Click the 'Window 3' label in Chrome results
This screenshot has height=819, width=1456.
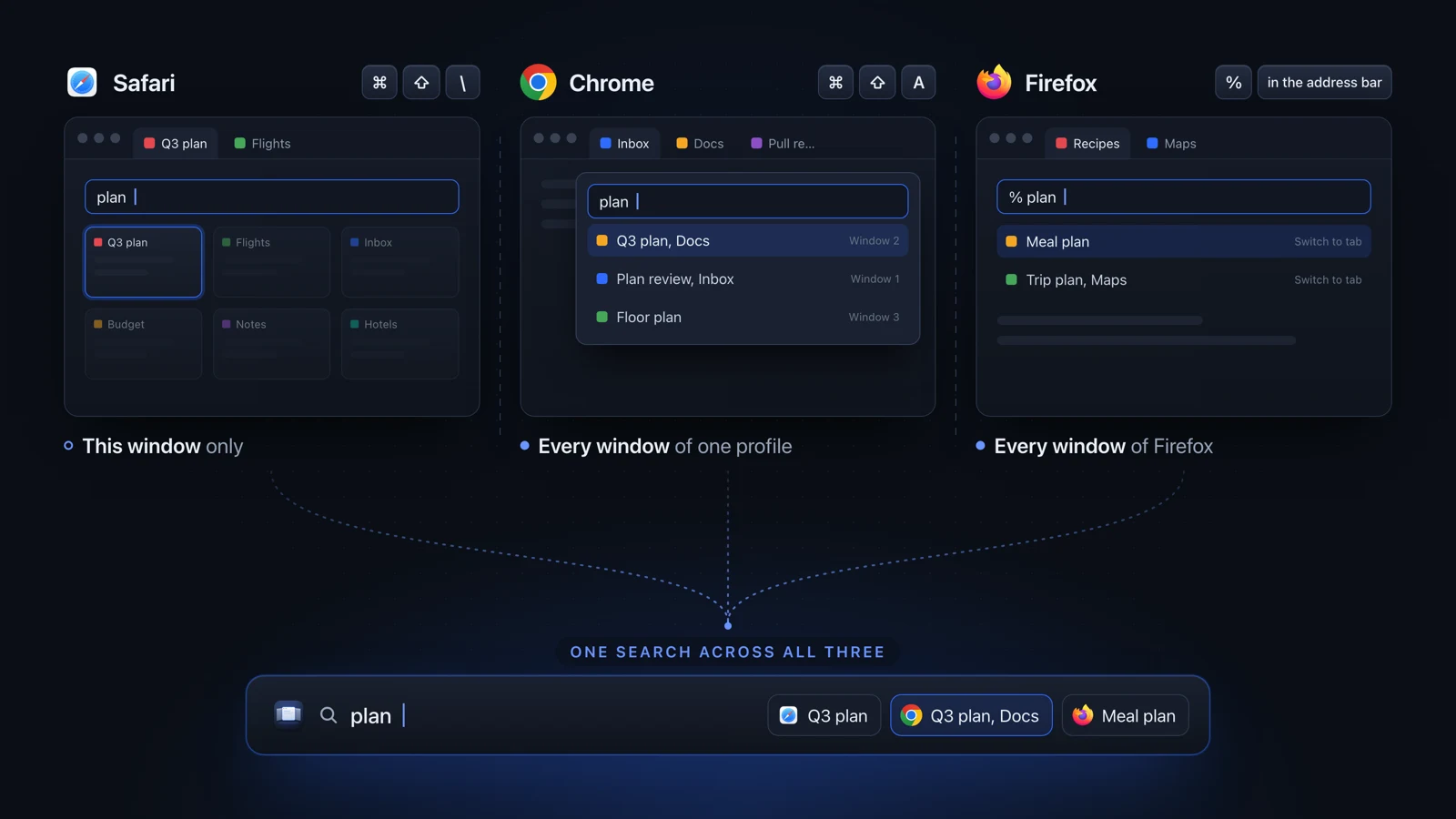(x=874, y=317)
